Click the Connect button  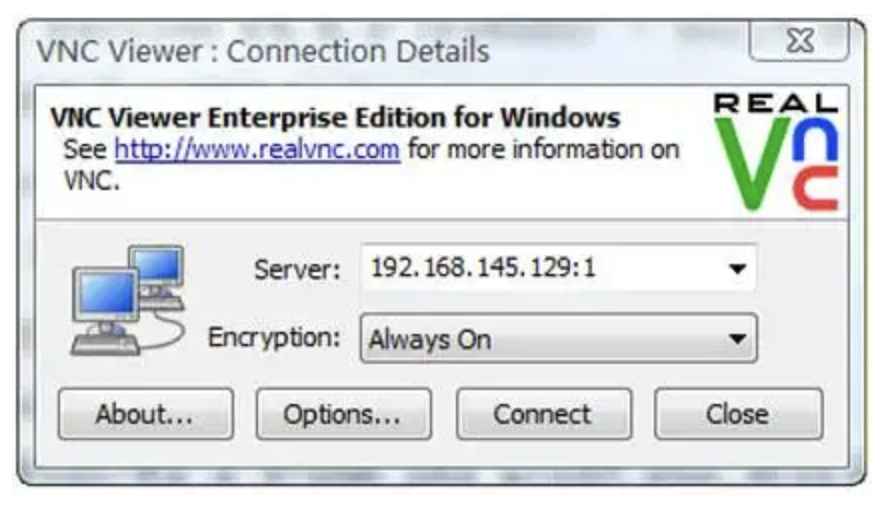[543, 414]
